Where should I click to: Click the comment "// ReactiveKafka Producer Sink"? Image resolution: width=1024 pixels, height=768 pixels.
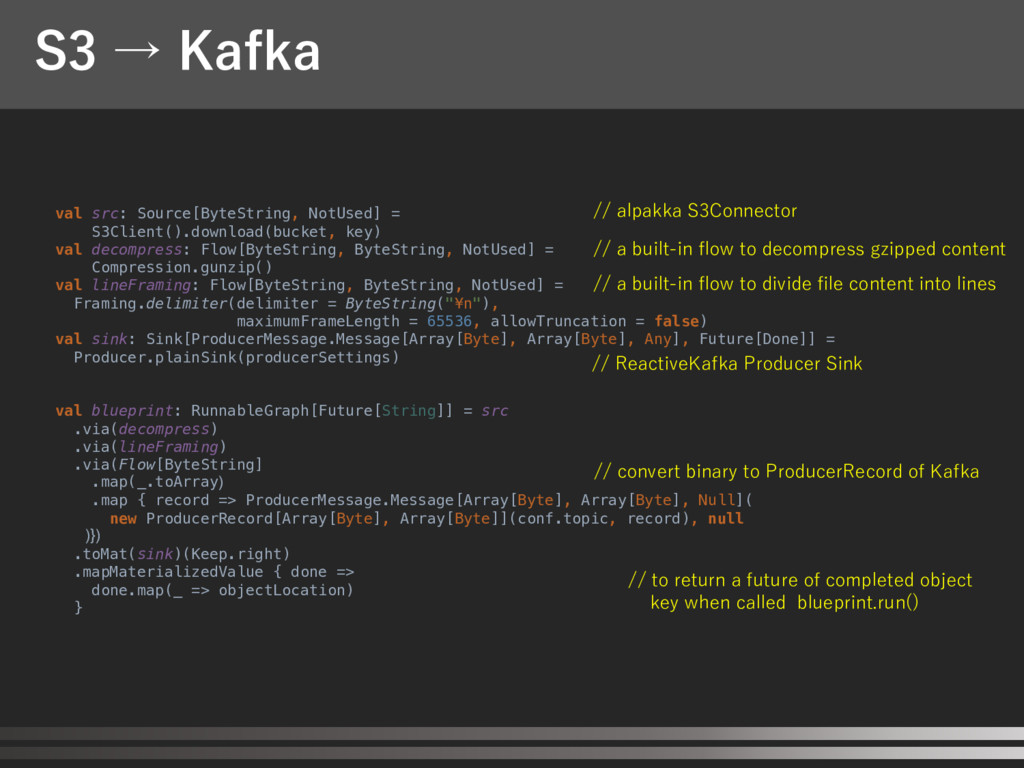pyautogui.click(x=727, y=364)
